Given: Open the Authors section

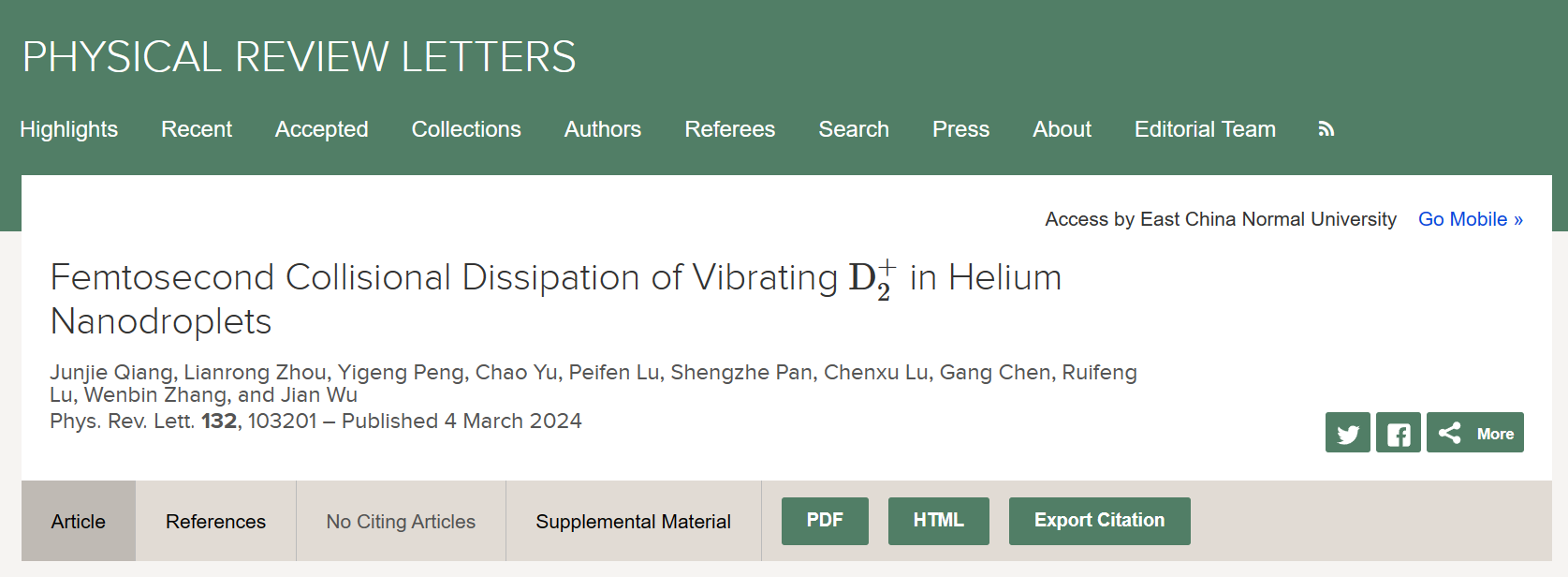Looking at the screenshot, I should pyautogui.click(x=603, y=129).
